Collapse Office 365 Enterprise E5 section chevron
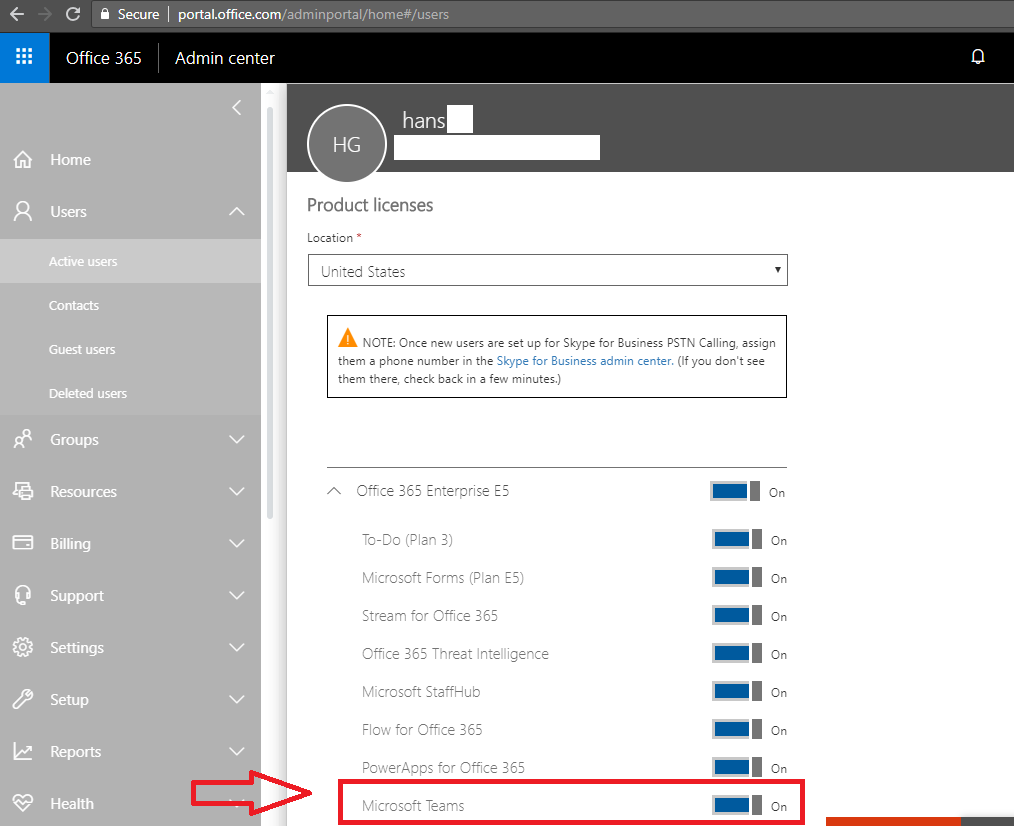Viewport: 1014px width, 826px height. pyautogui.click(x=334, y=491)
